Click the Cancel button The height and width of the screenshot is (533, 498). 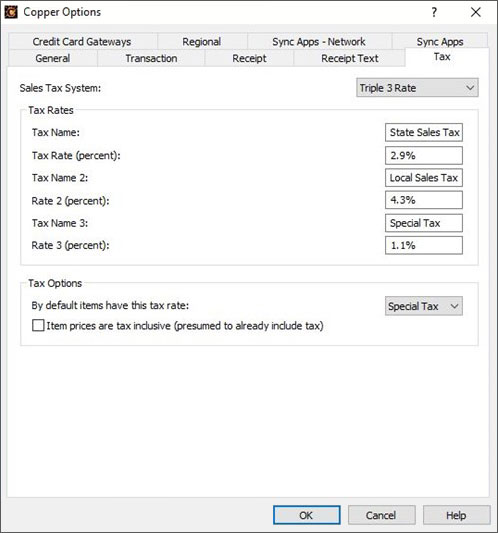381,515
